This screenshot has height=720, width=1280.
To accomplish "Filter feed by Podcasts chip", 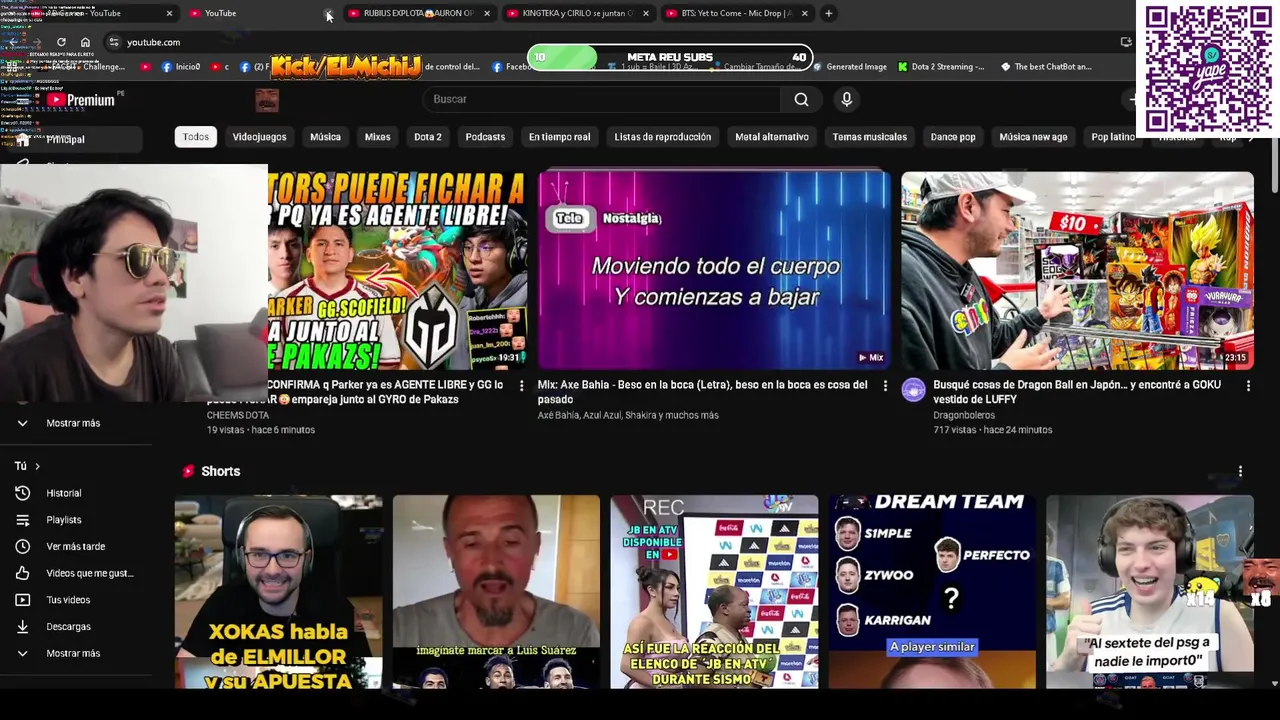I will [485, 137].
